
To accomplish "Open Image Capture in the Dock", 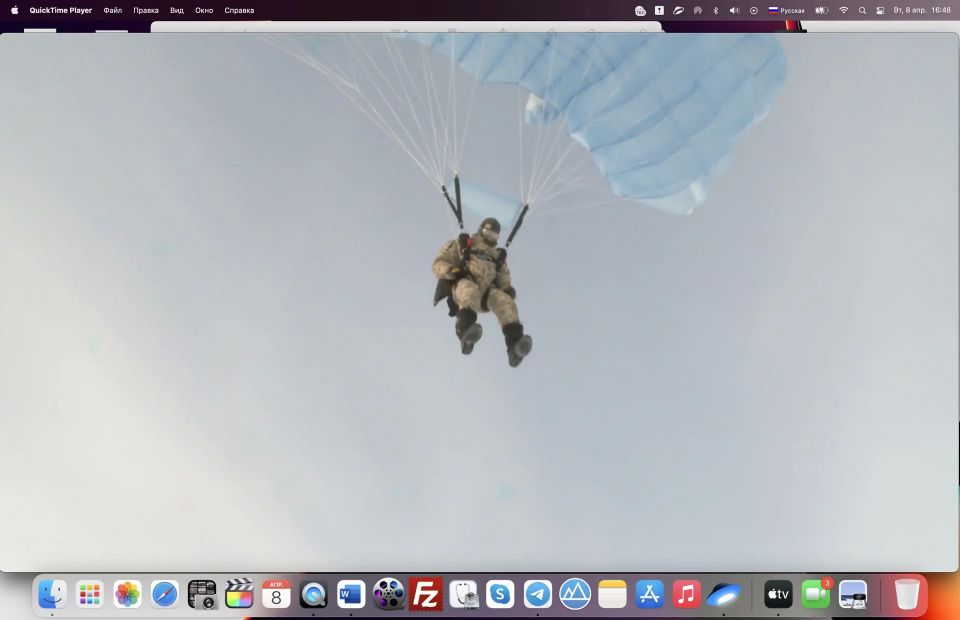I will [202, 594].
